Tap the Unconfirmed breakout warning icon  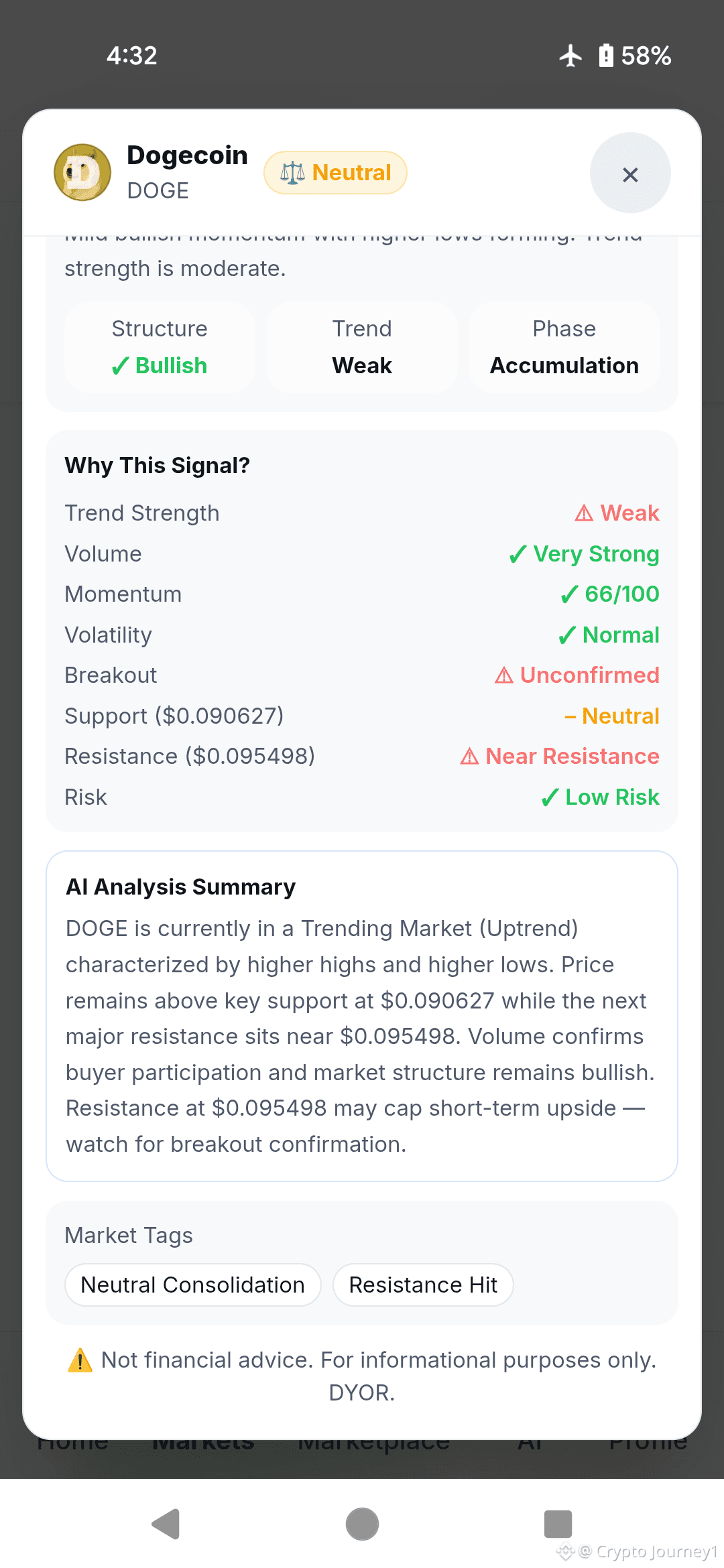pos(504,675)
